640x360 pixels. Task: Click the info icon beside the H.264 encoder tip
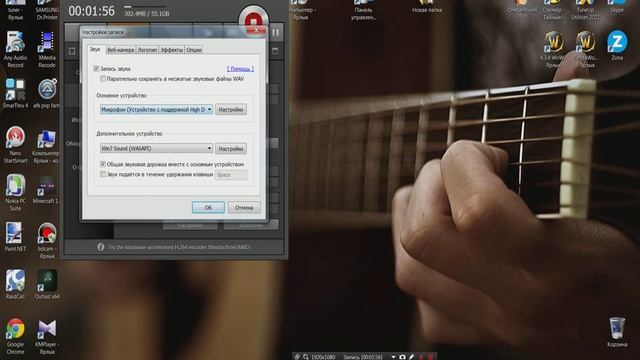click(101, 247)
